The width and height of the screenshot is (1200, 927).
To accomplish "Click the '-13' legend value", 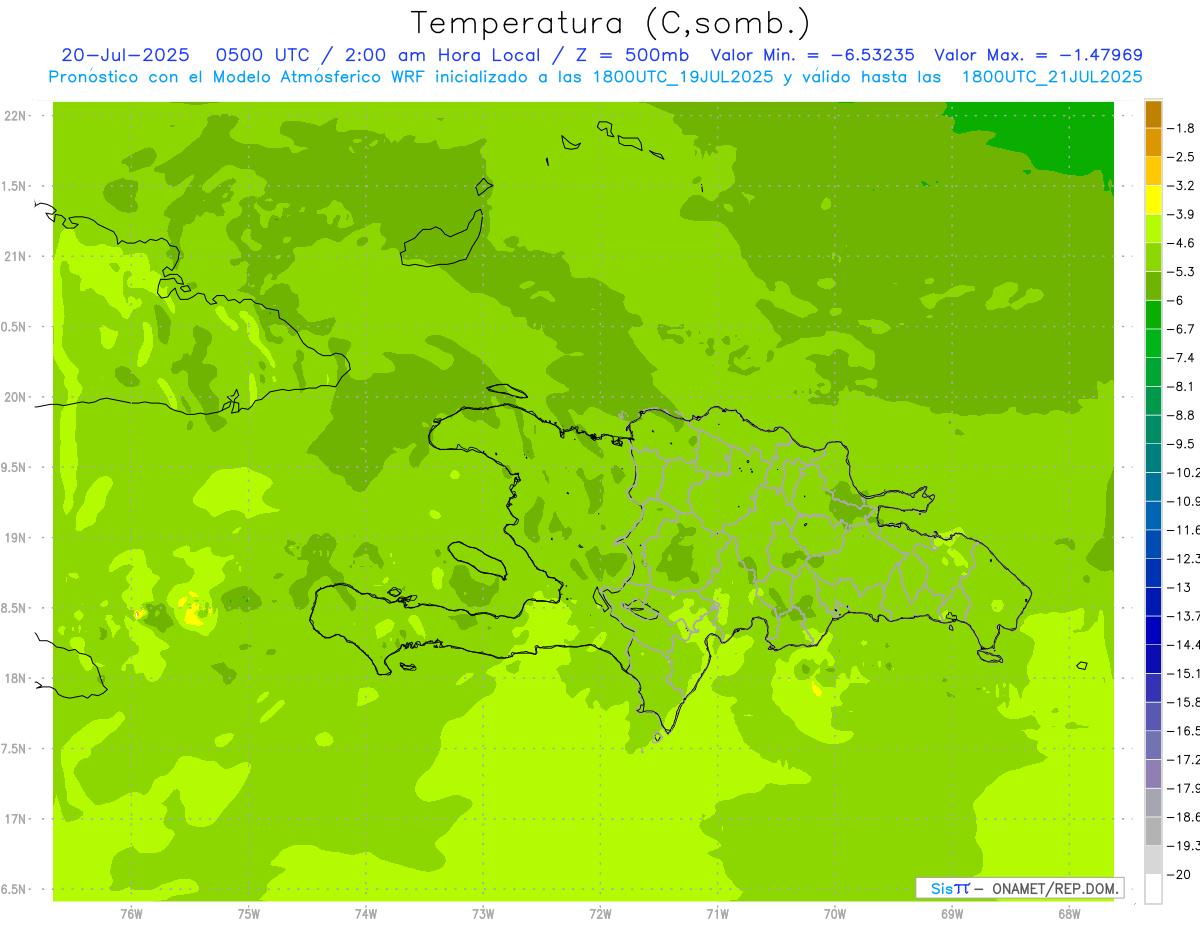I will 1180,587.
